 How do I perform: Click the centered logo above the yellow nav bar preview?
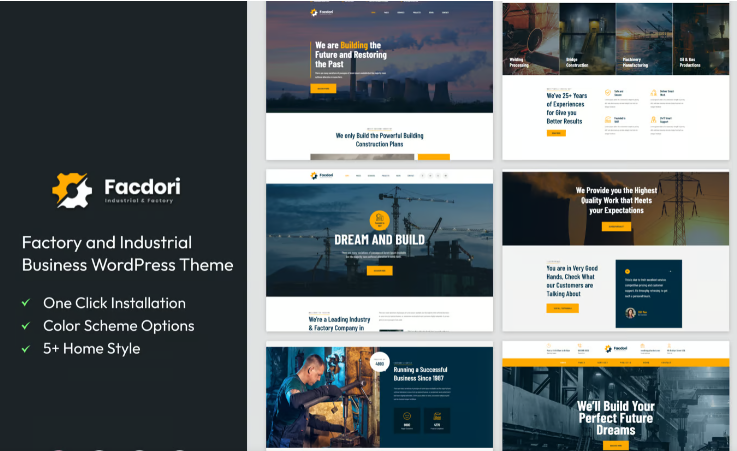point(616,349)
